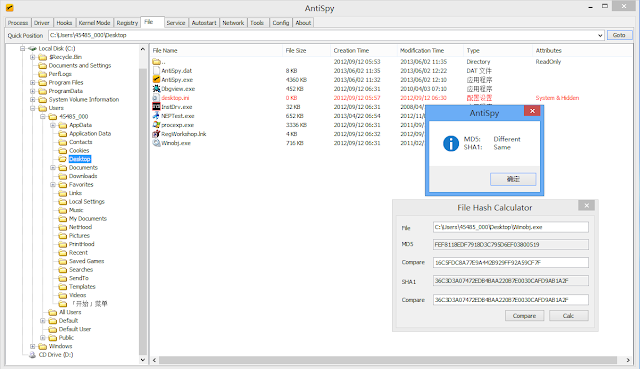This screenshot has width=640, height=369.
Task: Click the NEPTest.exe icon
Action: pos(156,116)
